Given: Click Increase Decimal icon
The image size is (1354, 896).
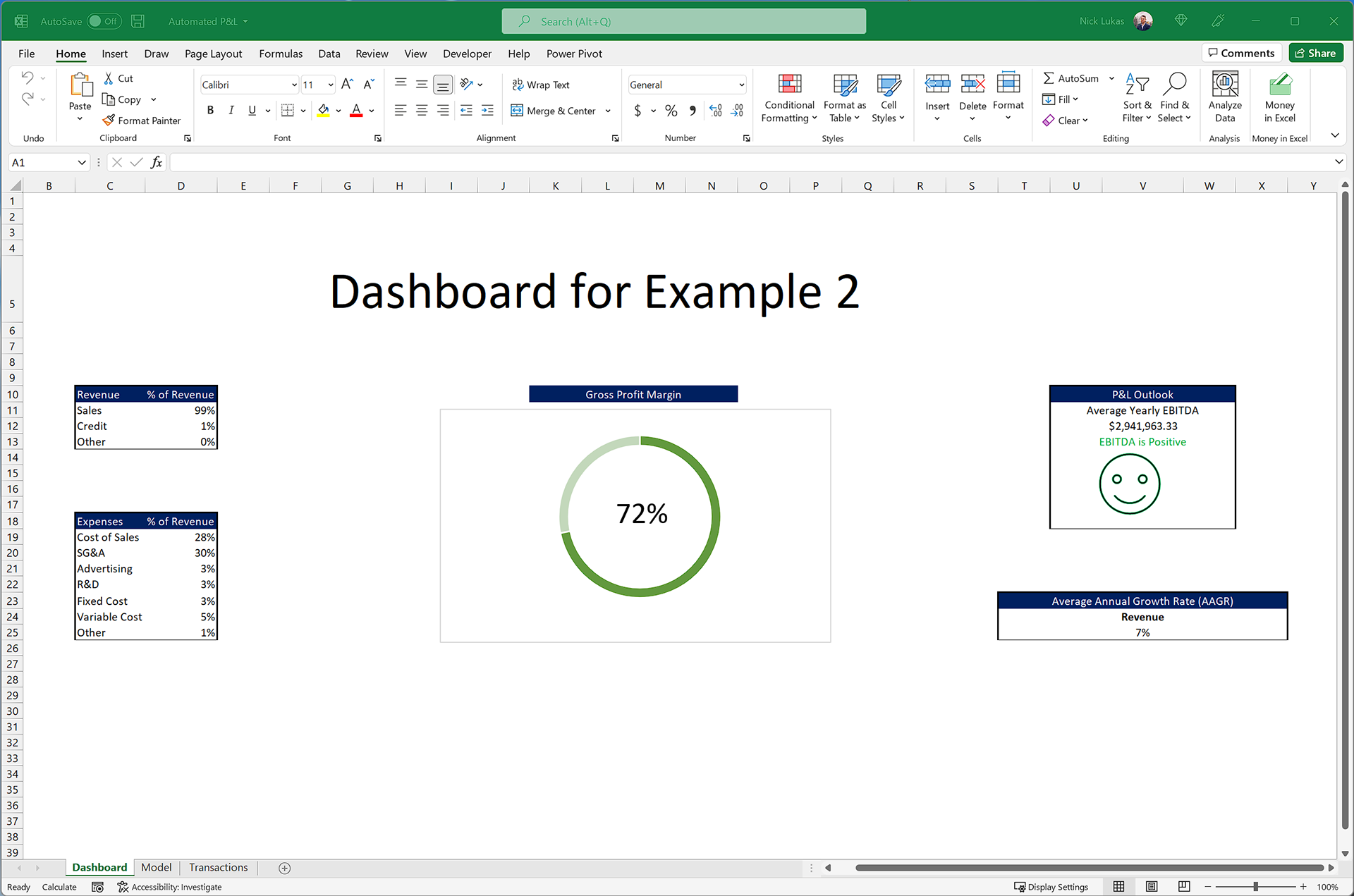Looking at the screenshot, I should coord(715,111).
